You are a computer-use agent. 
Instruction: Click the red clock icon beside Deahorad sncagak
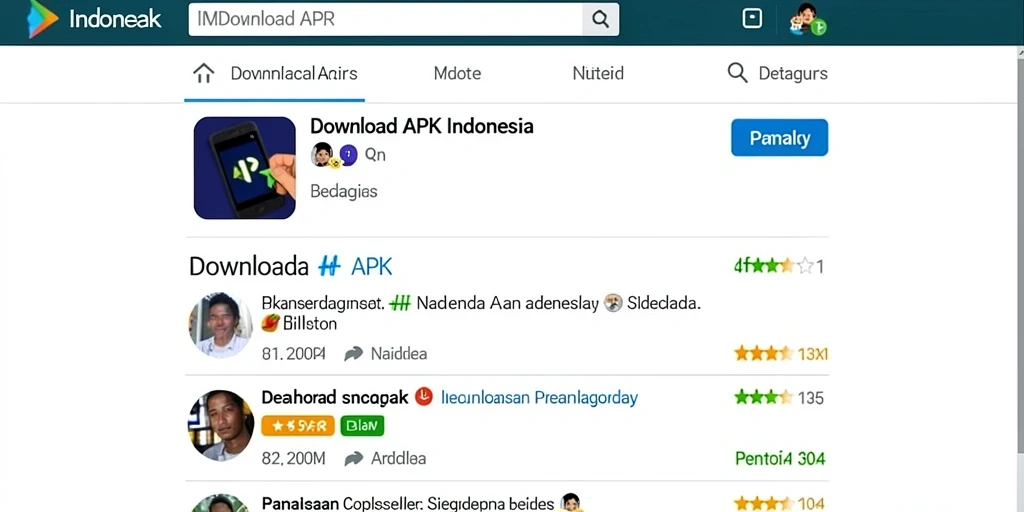coord(424,396)
